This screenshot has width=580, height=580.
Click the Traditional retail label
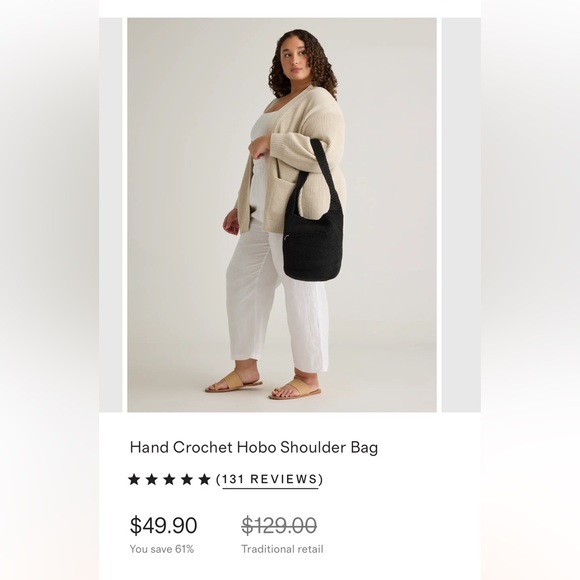pyautogui.click(x=282, y=549)
